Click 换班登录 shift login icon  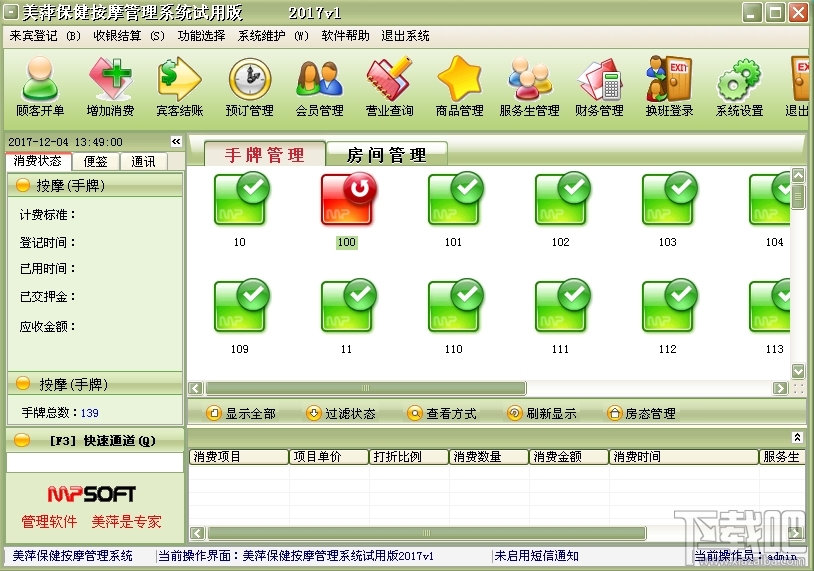point(669,86)
